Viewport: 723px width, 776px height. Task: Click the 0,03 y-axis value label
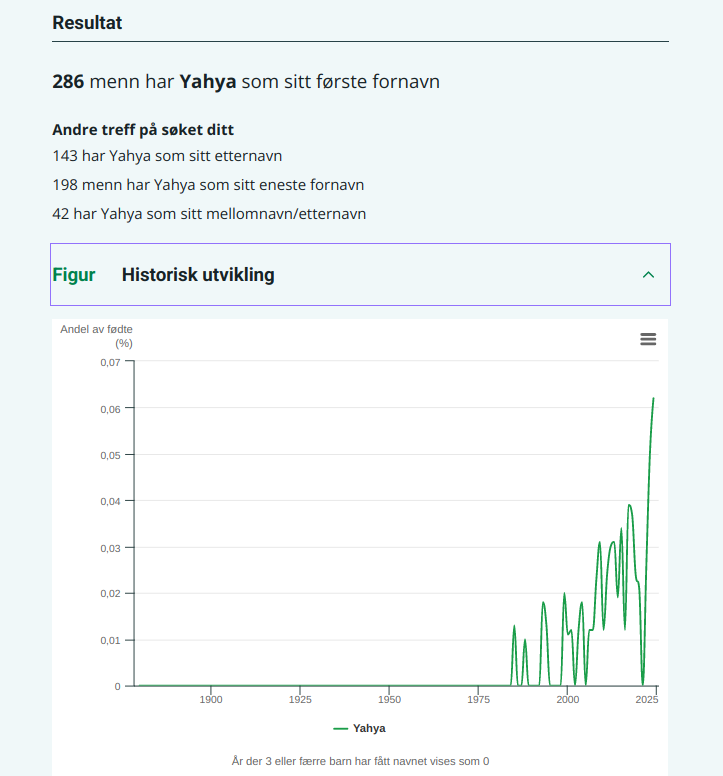(x=110, y=548)
